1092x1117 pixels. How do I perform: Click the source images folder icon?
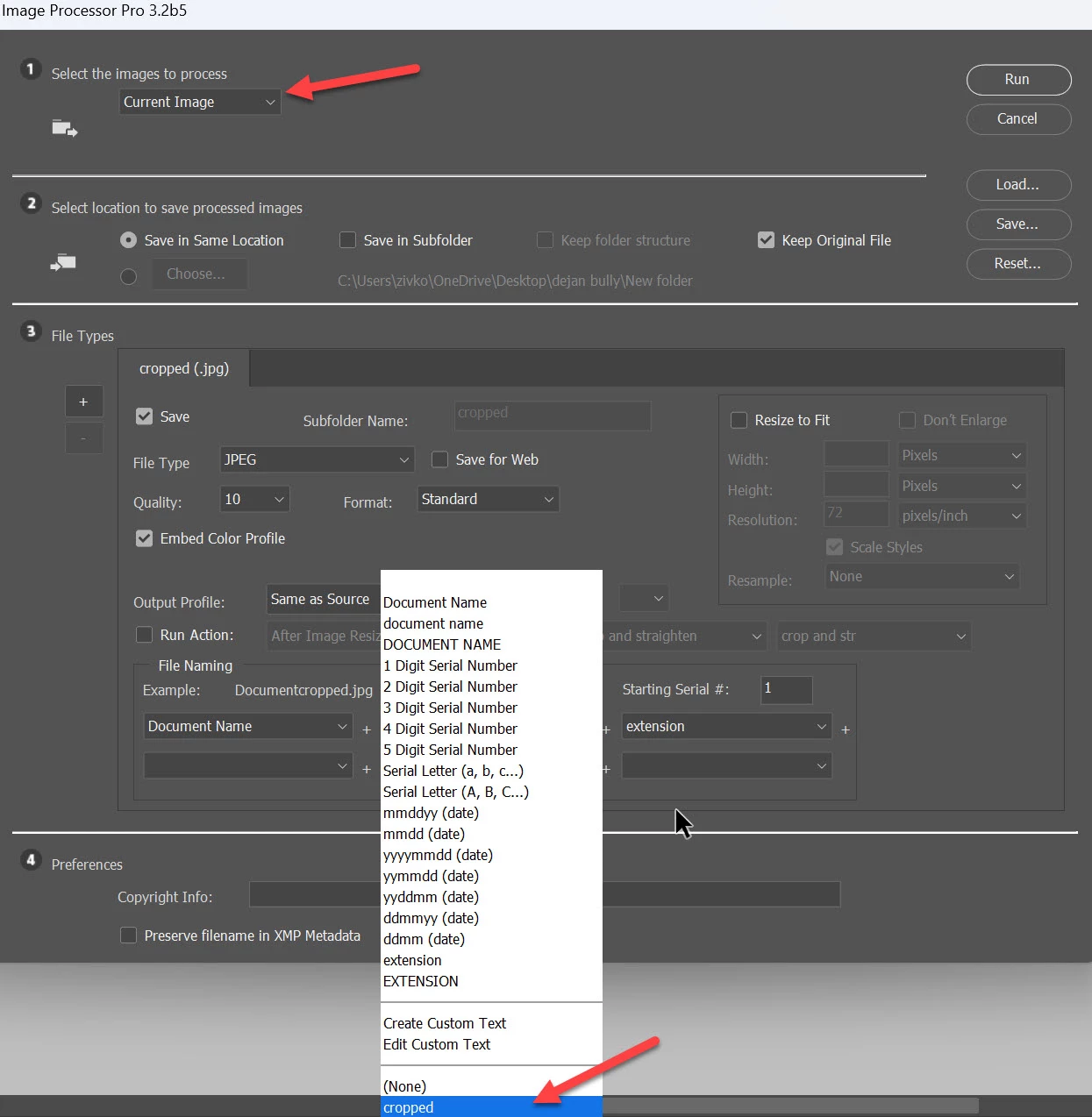[64, 129]
